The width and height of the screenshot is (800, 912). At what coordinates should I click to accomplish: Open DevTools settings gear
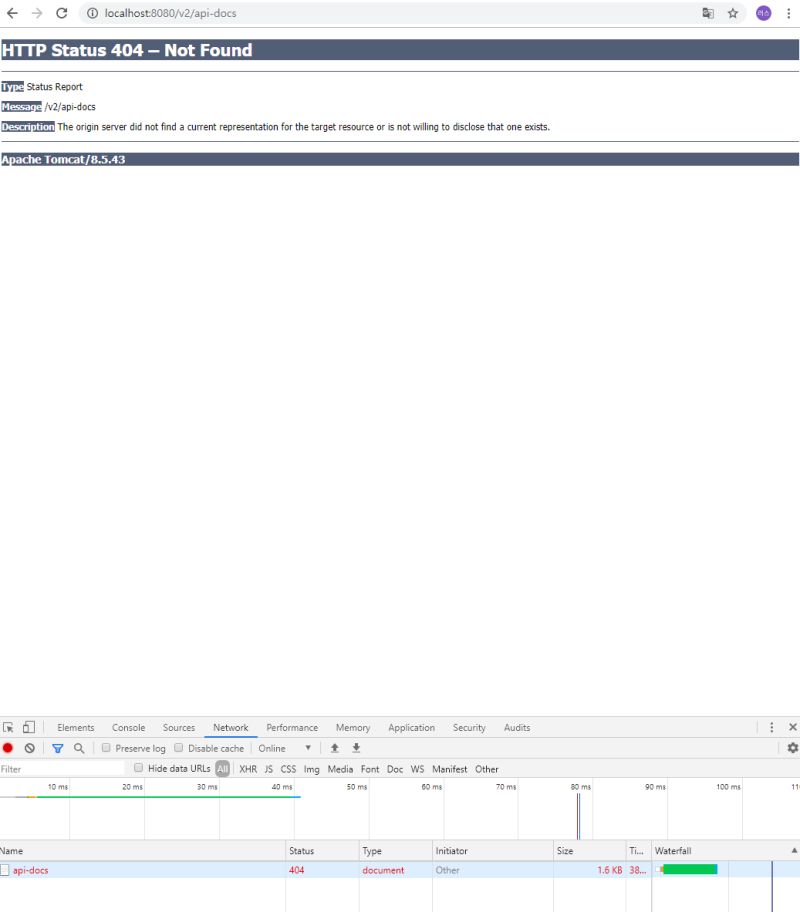793,748
